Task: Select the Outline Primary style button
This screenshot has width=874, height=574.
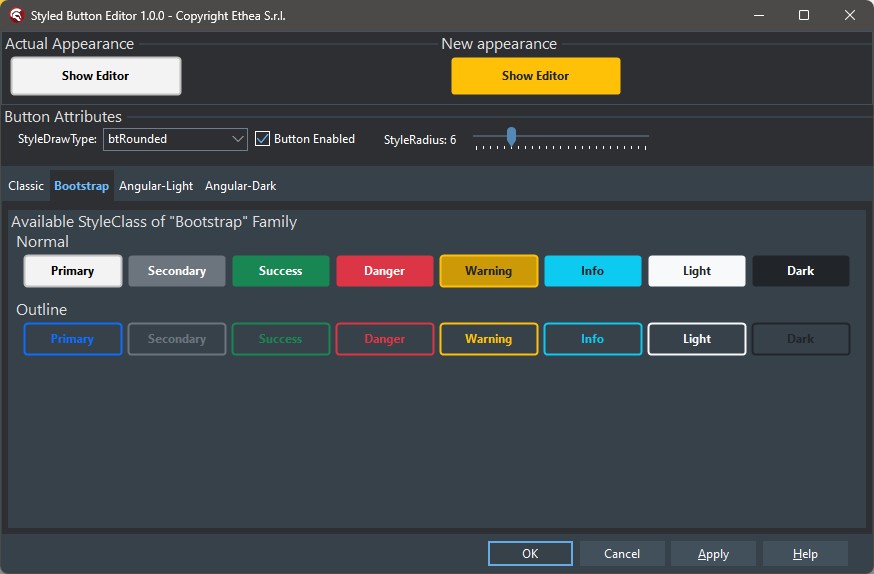Action: click(73, 339)
